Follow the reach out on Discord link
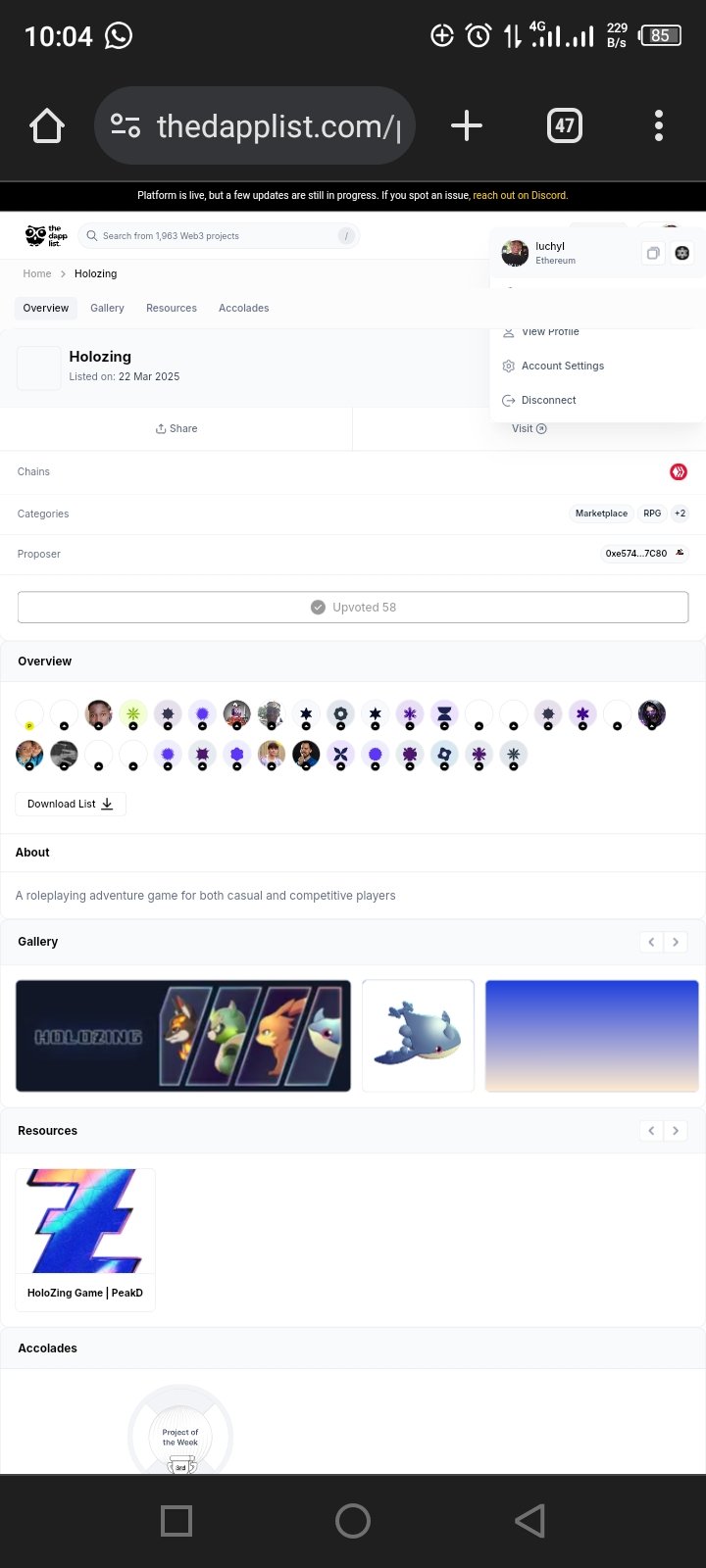Screen dimensions: 706x1568 [520, 195]
